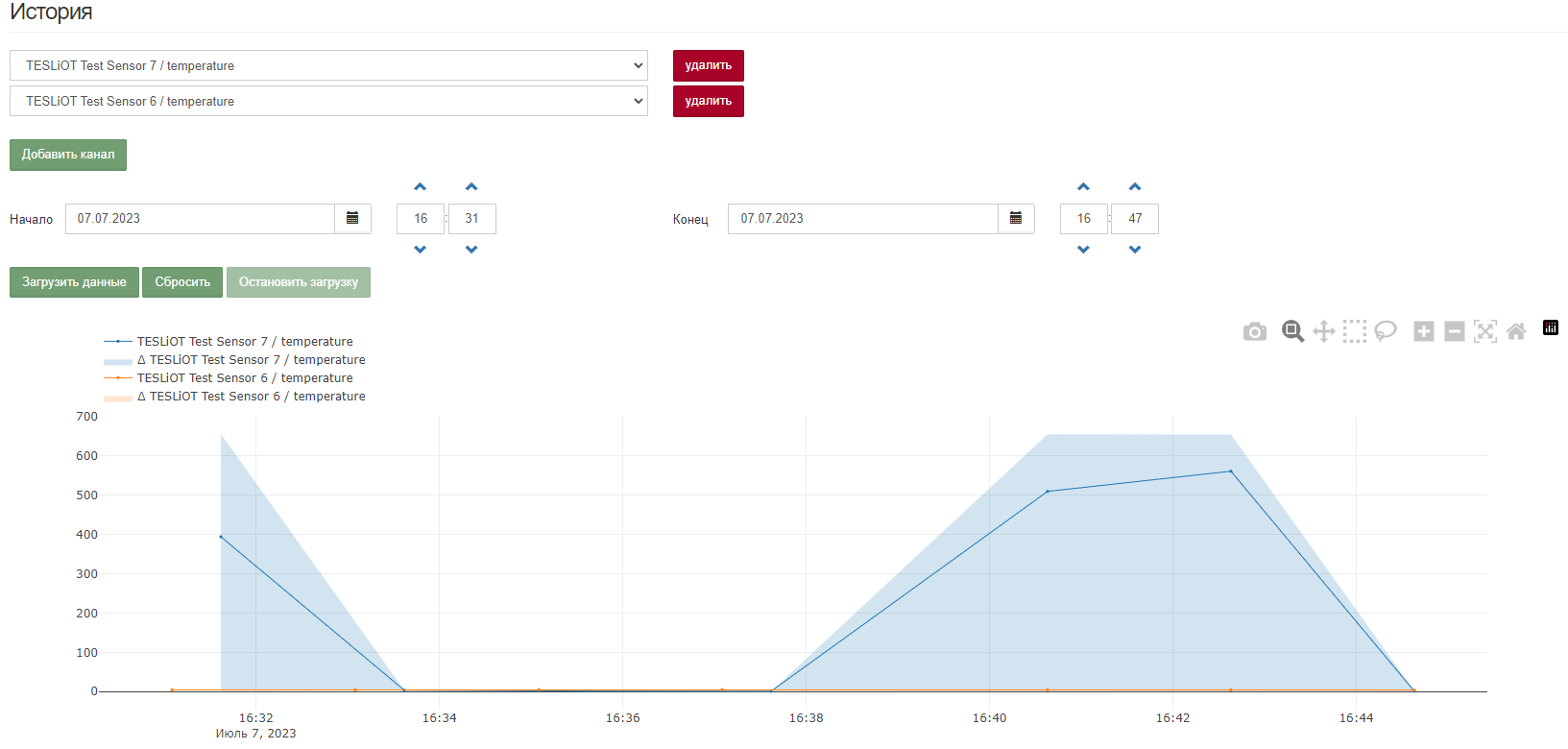
Task: Click Sensor 7 data point near 560
Action: tap(1231, 471)
